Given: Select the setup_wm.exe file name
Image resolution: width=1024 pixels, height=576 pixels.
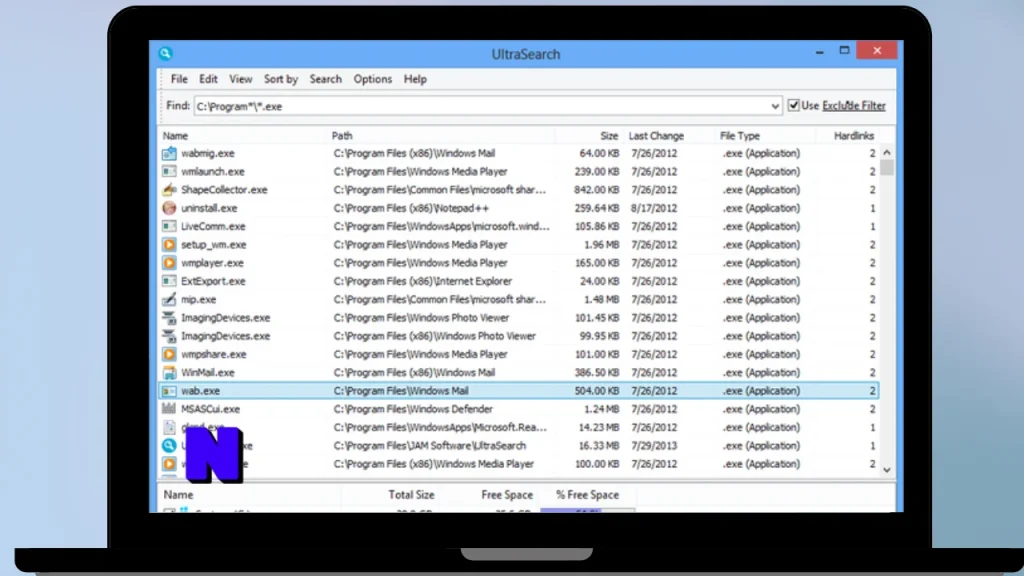Looking at the screenshot, I should [x=214, y=245].
